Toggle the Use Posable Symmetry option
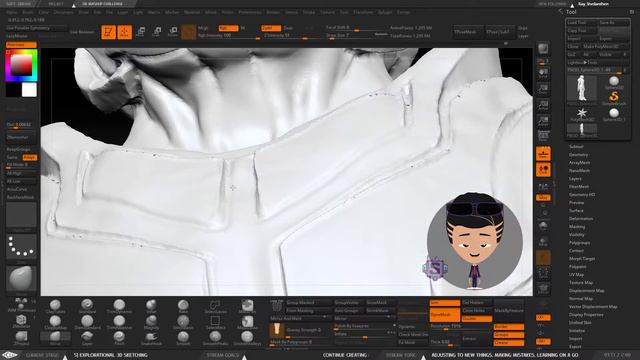640x360 pixels. 36,28
